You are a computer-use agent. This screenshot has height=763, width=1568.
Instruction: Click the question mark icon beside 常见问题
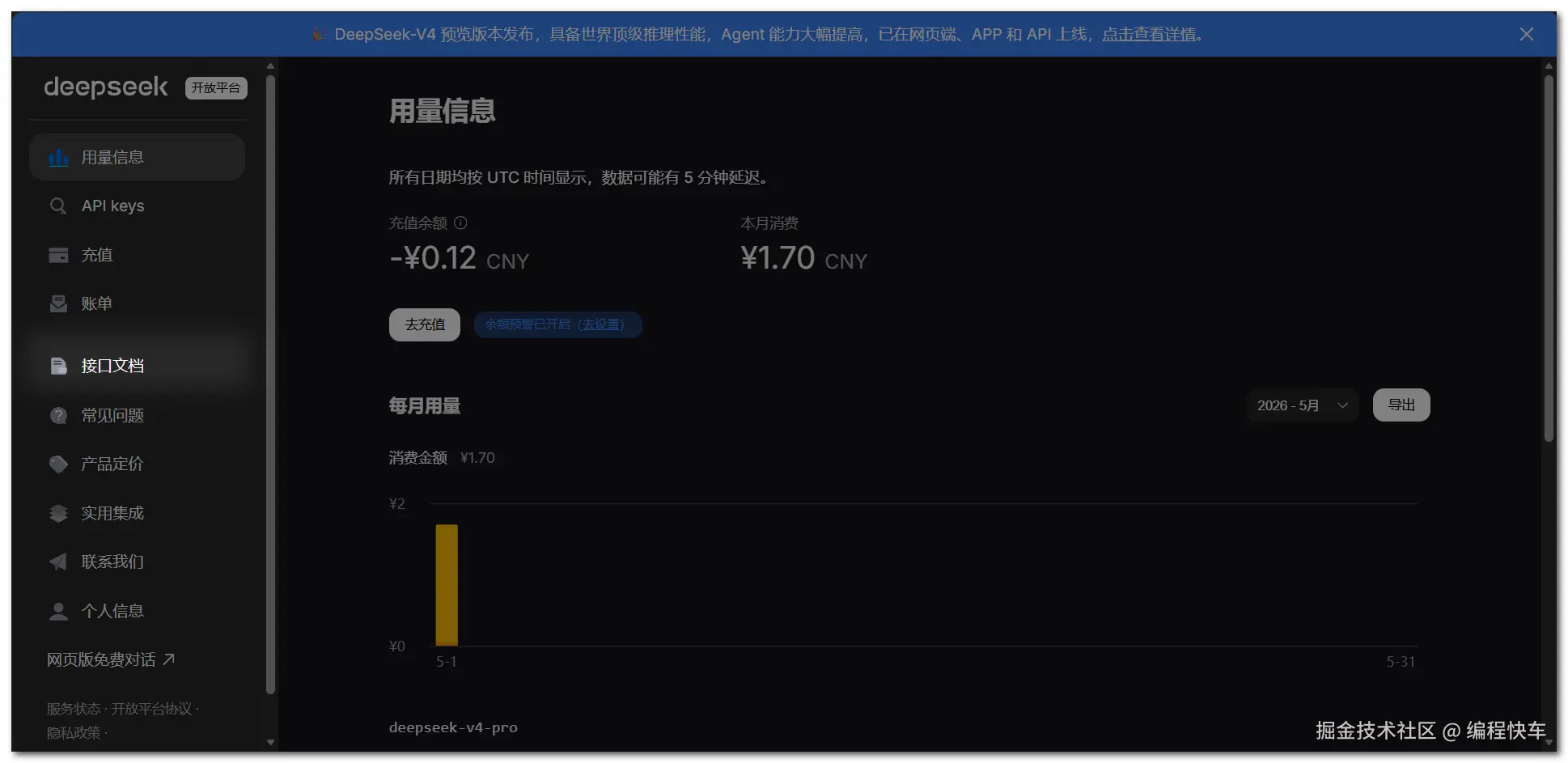(58, 416)
